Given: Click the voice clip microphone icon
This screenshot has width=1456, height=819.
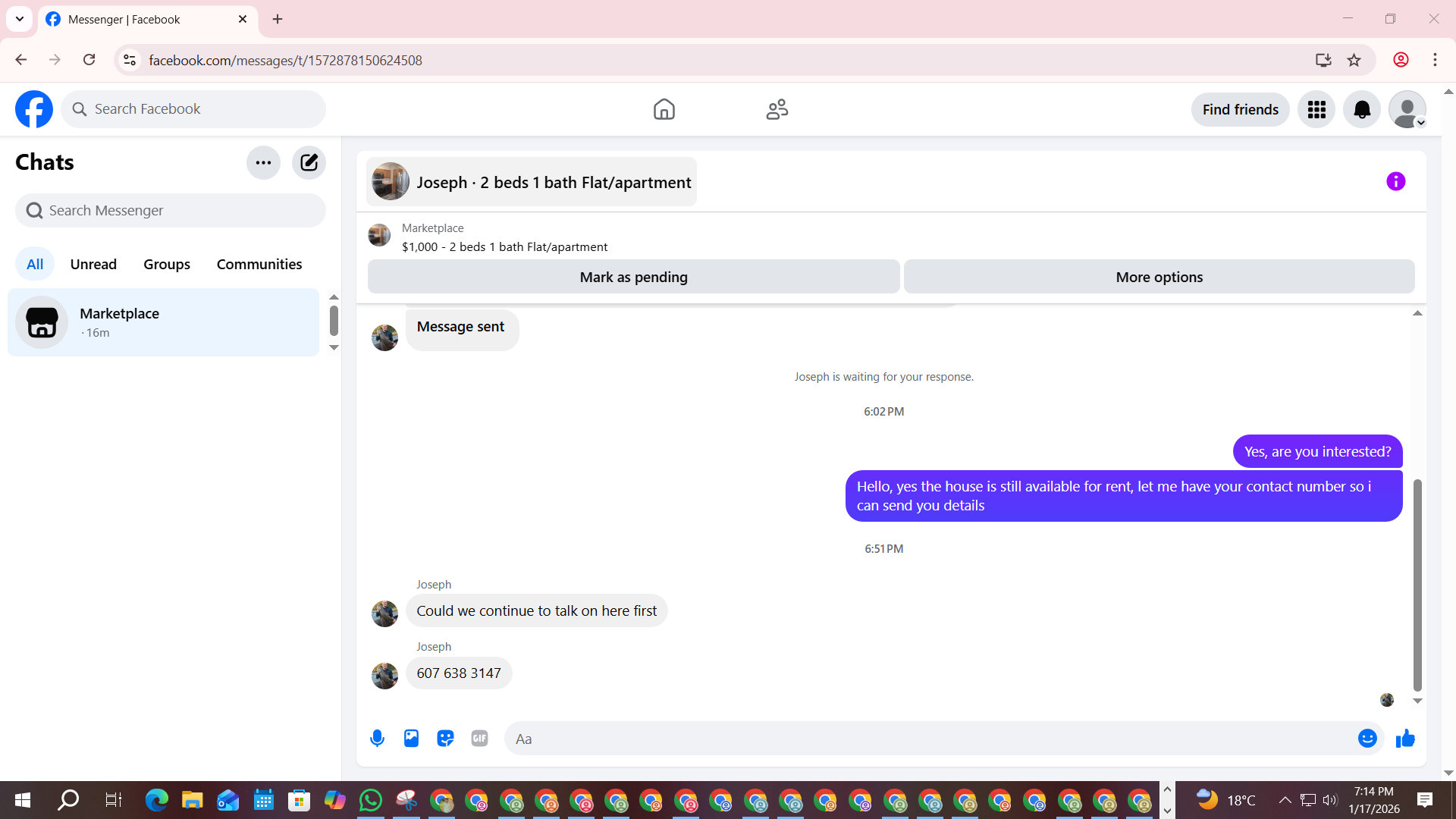Looking at the screenshot, I should [377, 738].
